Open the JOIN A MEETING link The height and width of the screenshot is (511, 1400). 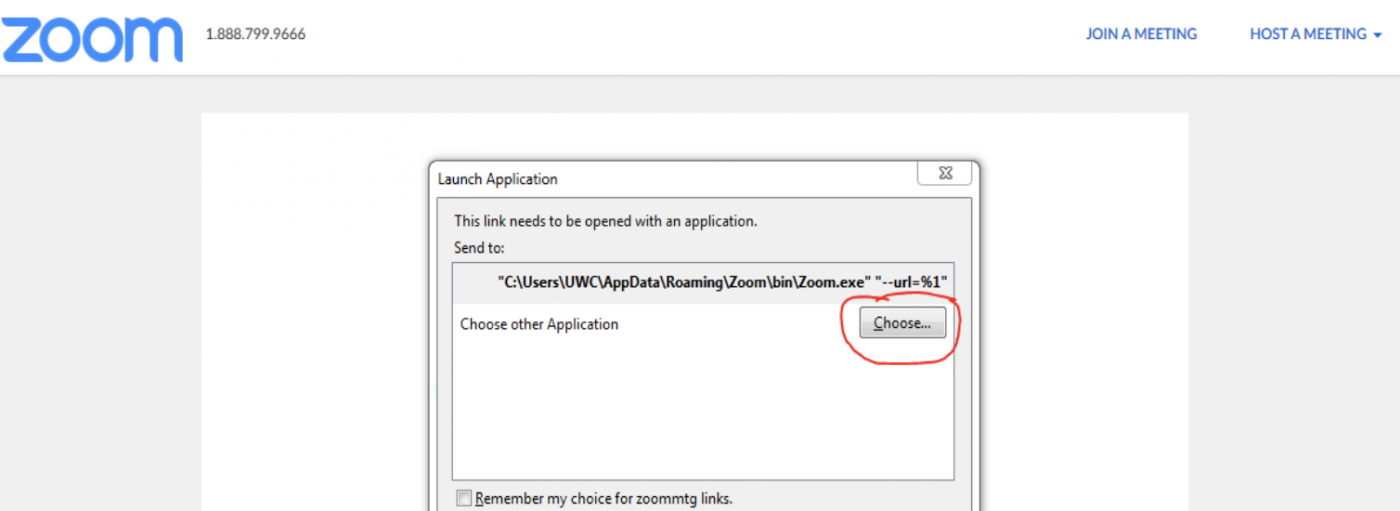coord(1141,34)
